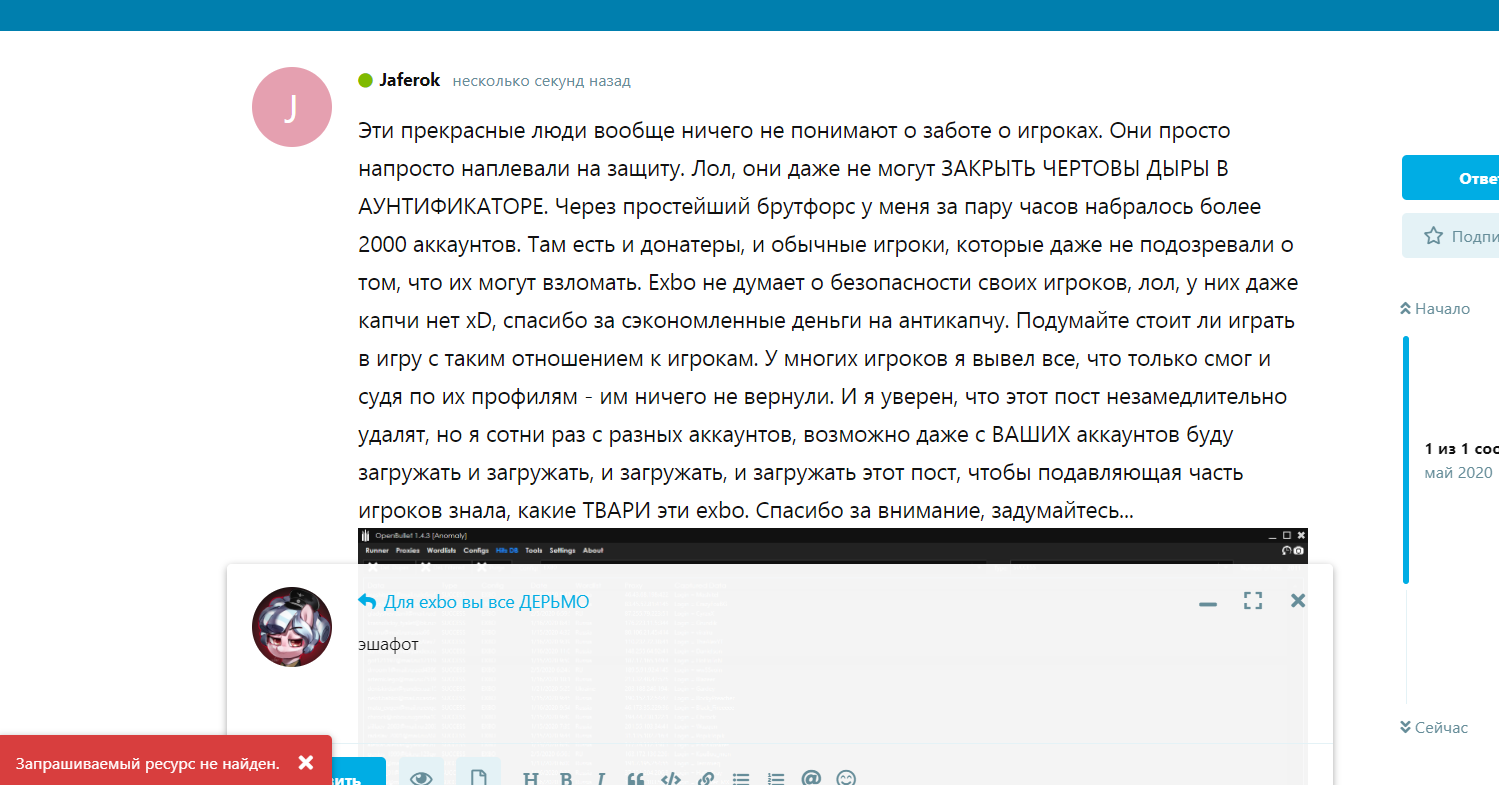Click the attach file icon in composer

point(478,778)
